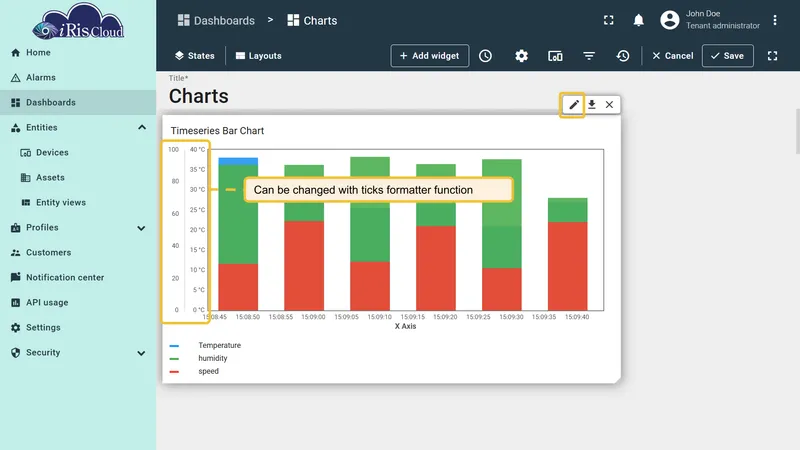Open the notifications bell
Image resolution: width=800 pixels, height=450 pixels.
(638, 20)
